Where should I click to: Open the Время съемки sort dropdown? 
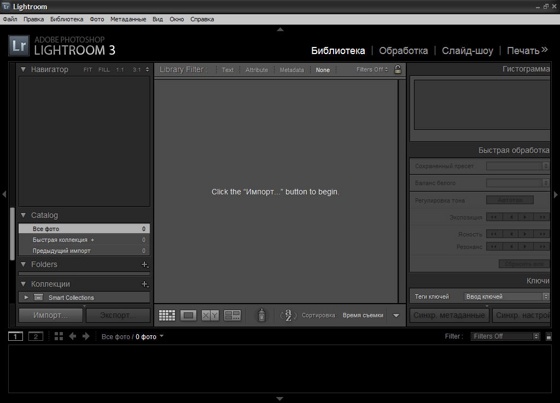pos(363,315)
